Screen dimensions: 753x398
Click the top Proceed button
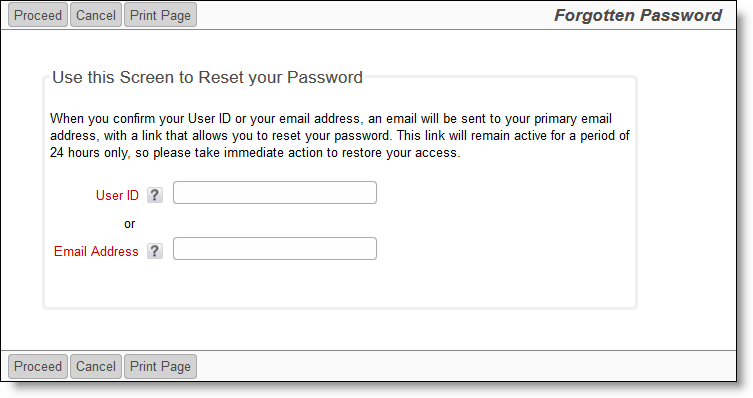pos(38,15)
